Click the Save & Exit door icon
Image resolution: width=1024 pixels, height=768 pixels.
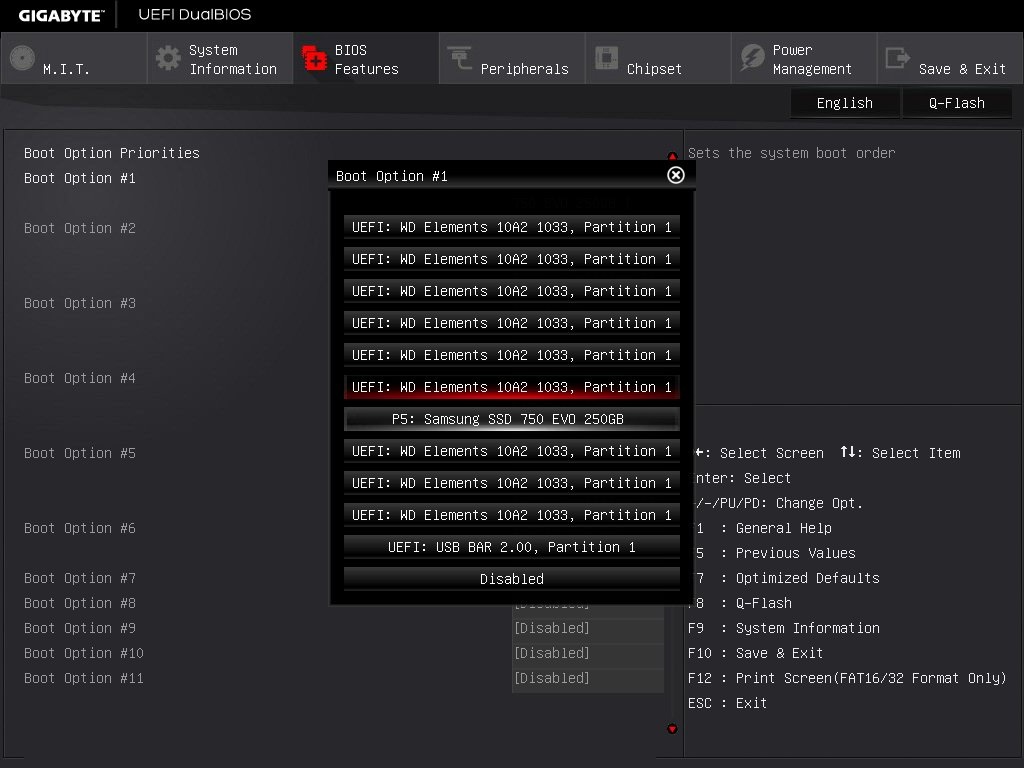click(x=897, y=57)
